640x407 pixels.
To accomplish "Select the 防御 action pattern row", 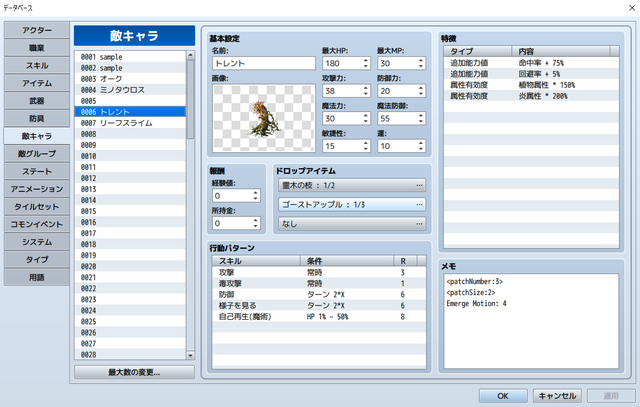I will 319,294.
